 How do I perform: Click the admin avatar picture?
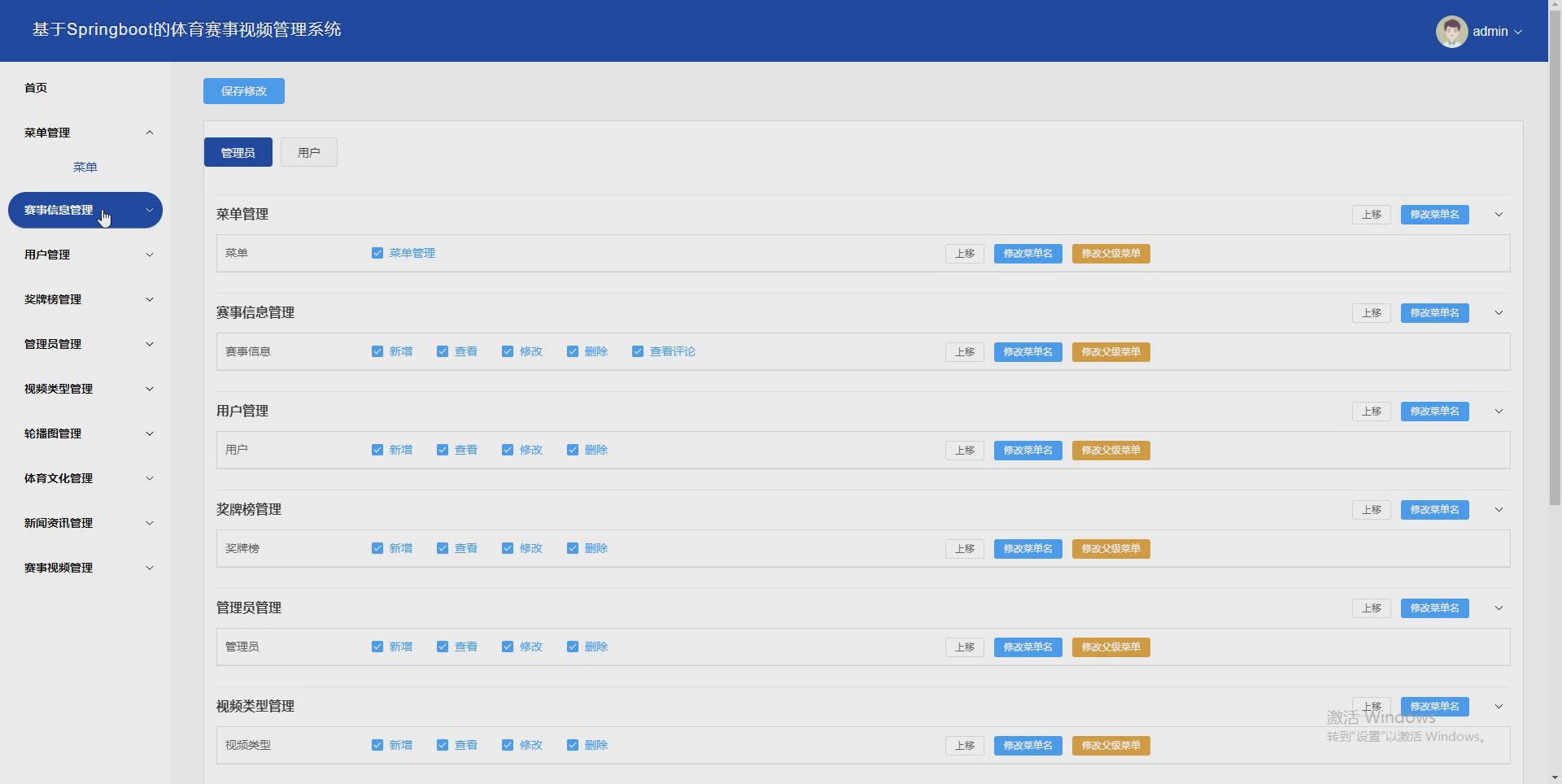1451,32
